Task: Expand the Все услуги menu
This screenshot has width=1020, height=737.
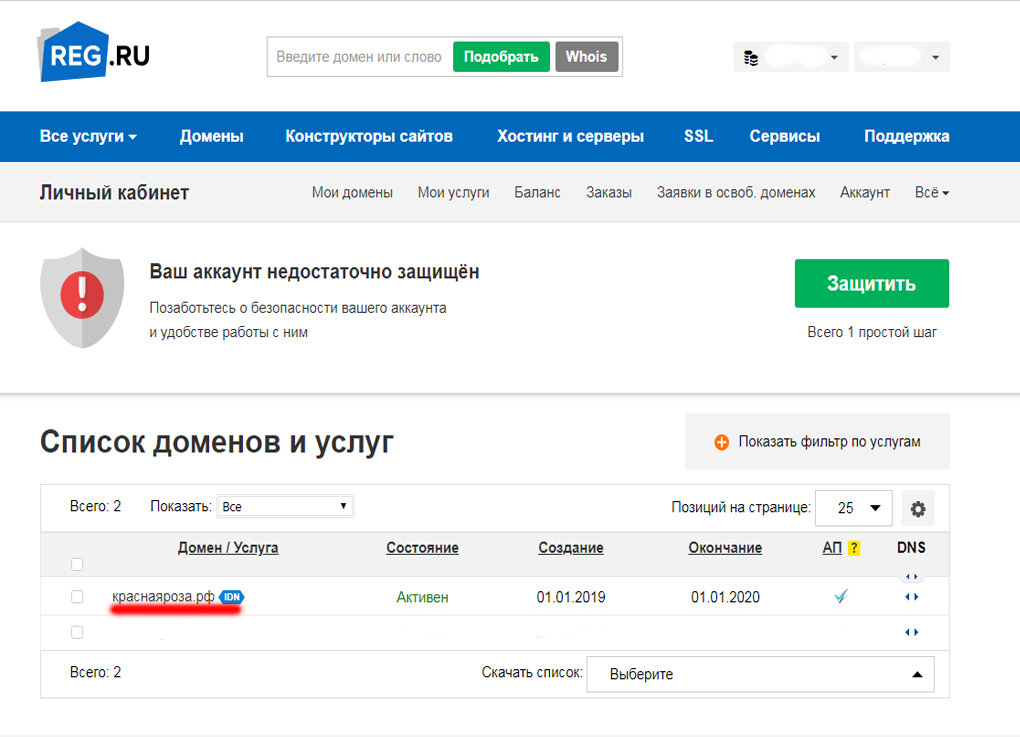Action: point(88,137)
